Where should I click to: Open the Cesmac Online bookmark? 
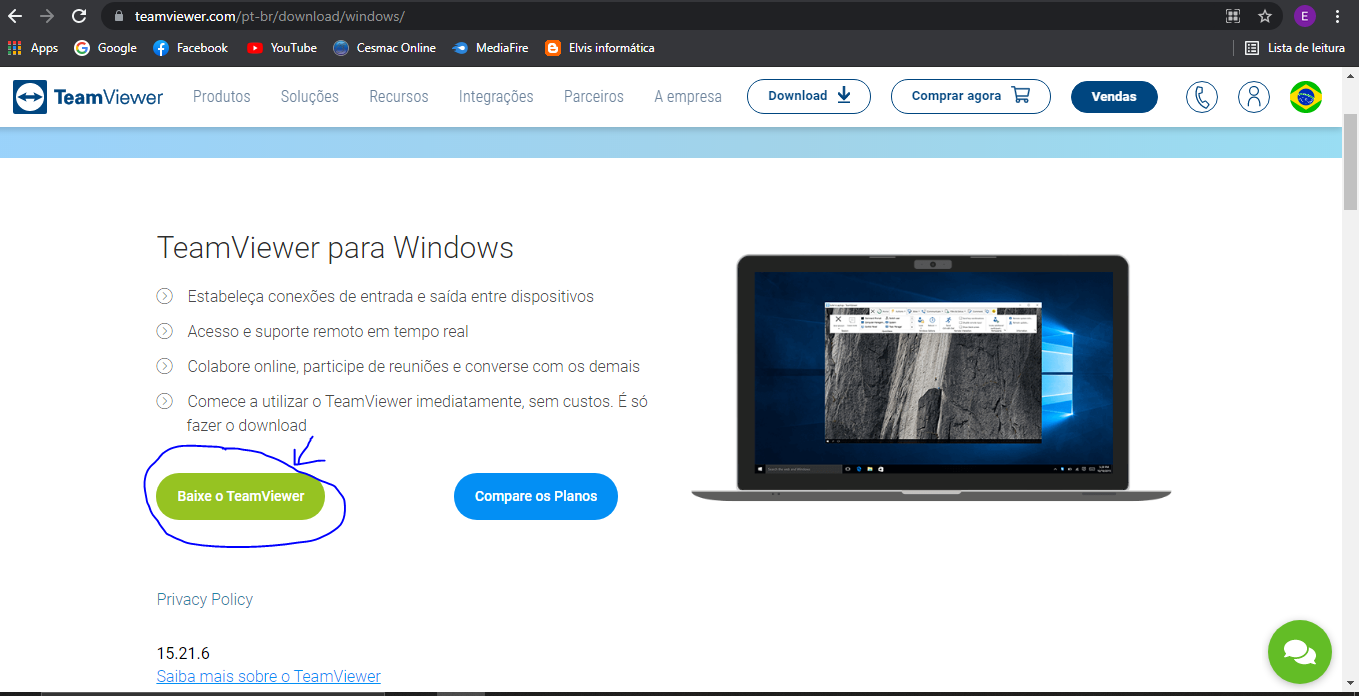click(384, 48)
